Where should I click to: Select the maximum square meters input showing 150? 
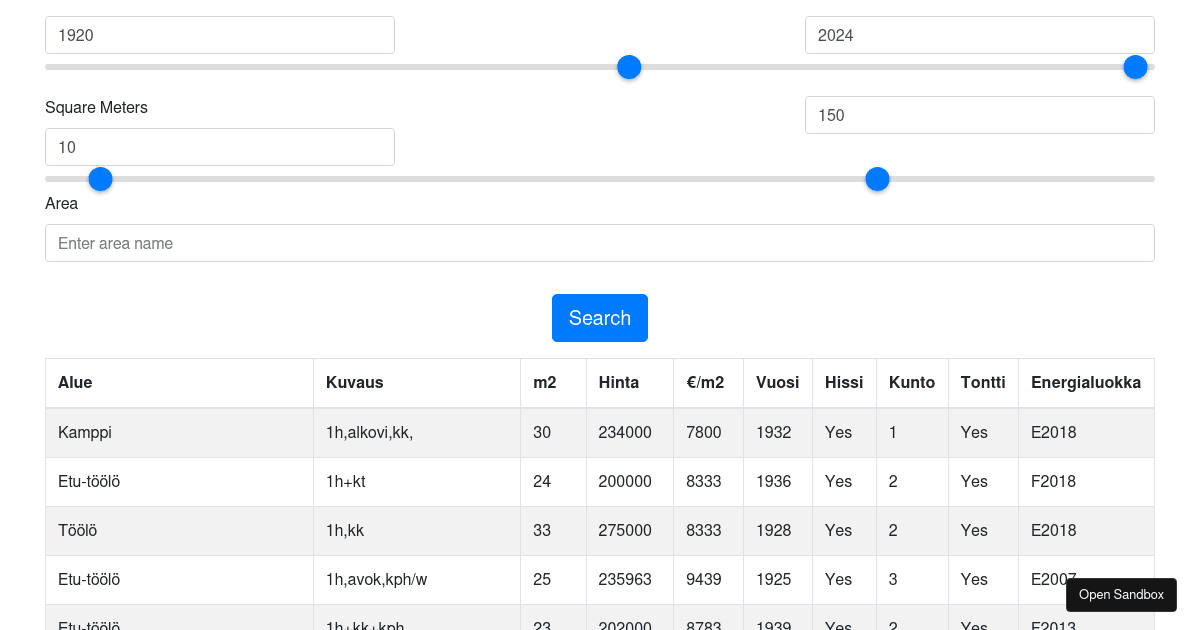pyautogui.click(x=979, y=114)
